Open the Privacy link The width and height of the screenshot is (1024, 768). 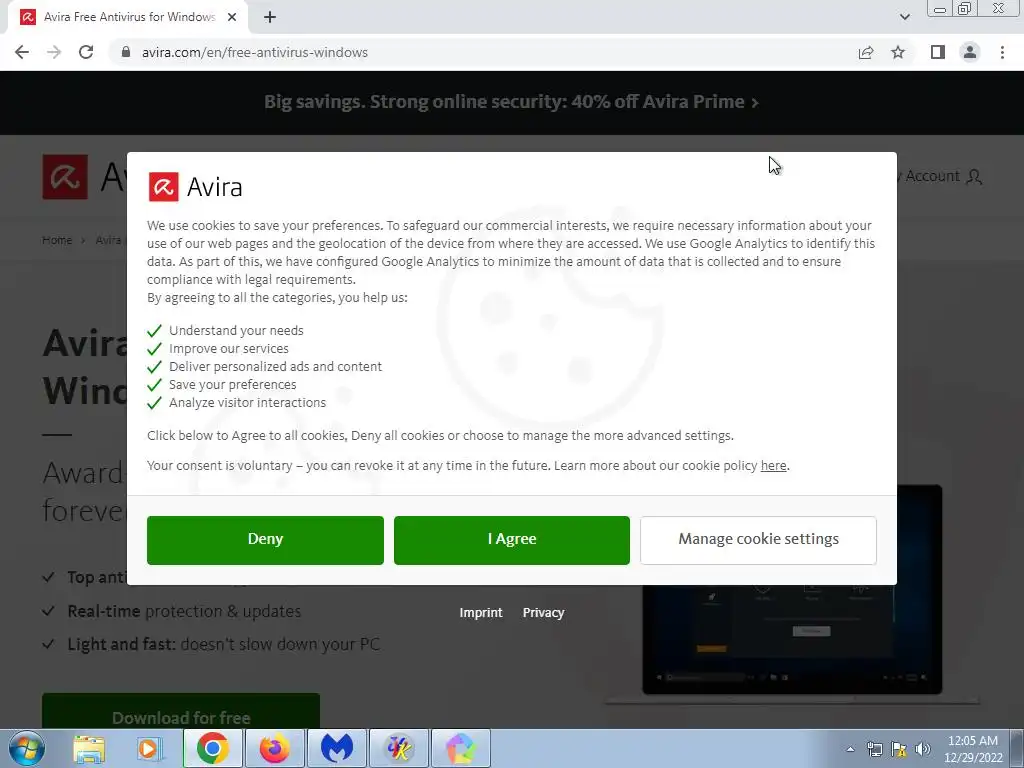coord(543,613)
